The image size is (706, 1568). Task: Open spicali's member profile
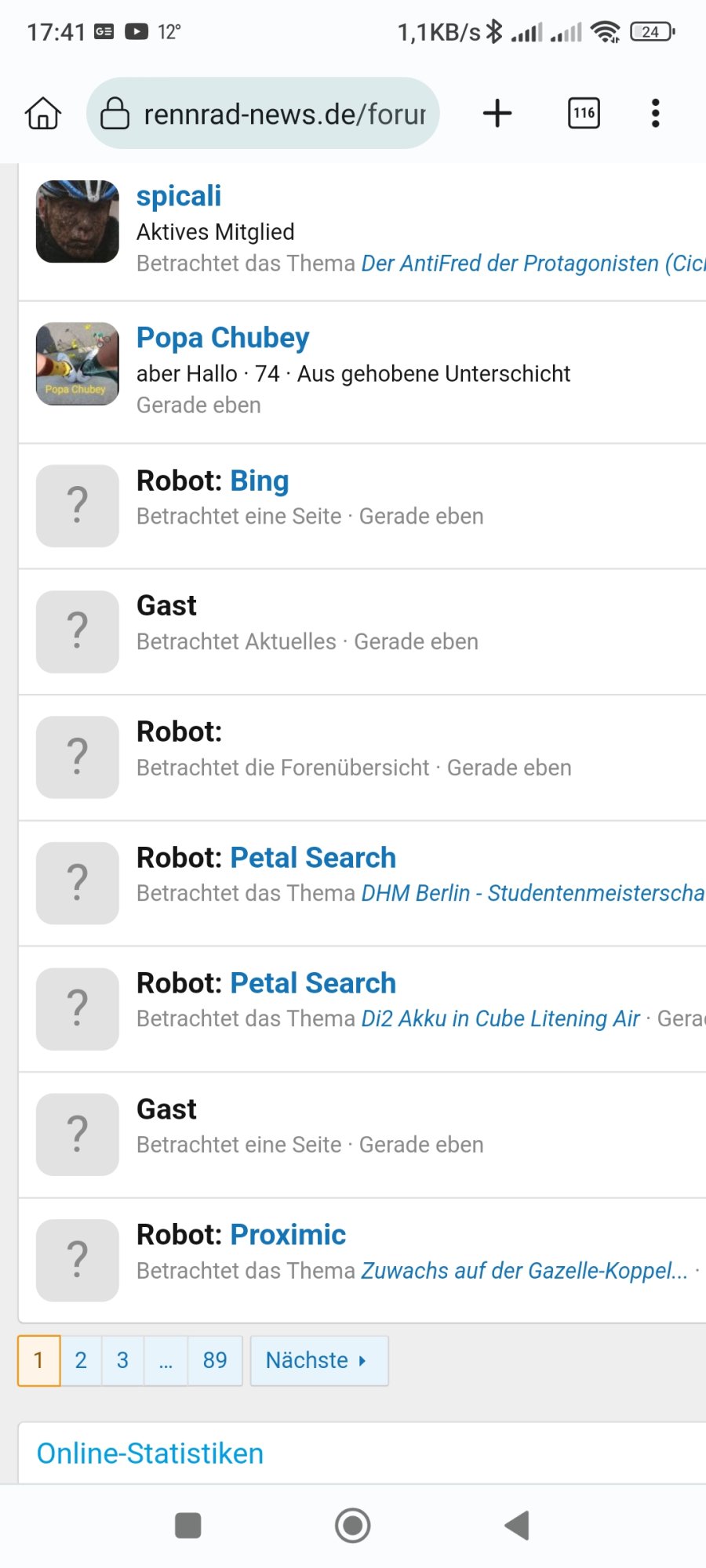(178, 195)
